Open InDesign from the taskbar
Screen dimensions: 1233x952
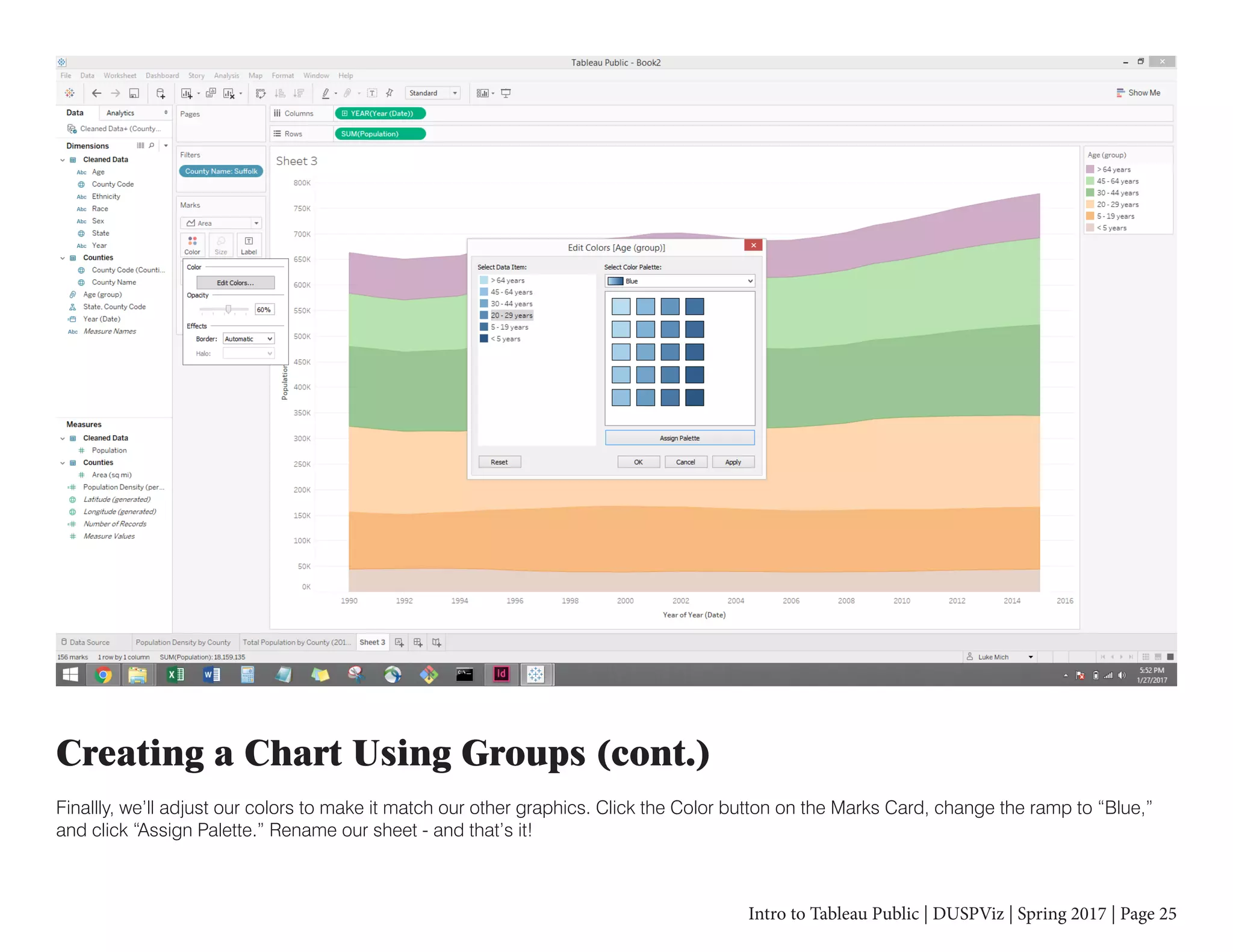(501, 675)
